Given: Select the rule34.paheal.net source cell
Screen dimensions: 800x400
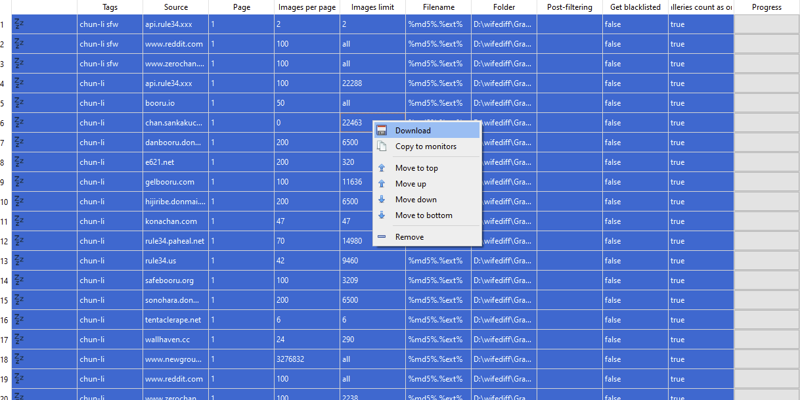Looking at the screenshot, I should coord(176,241).
